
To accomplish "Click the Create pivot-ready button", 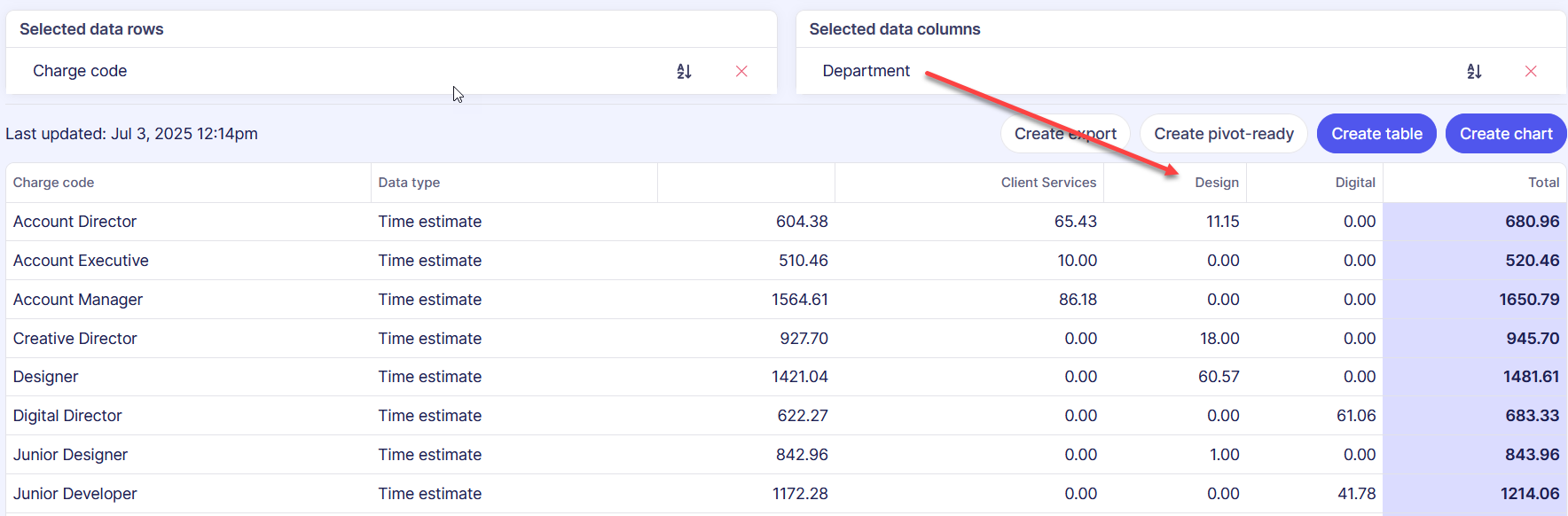I will (1223, 134).
